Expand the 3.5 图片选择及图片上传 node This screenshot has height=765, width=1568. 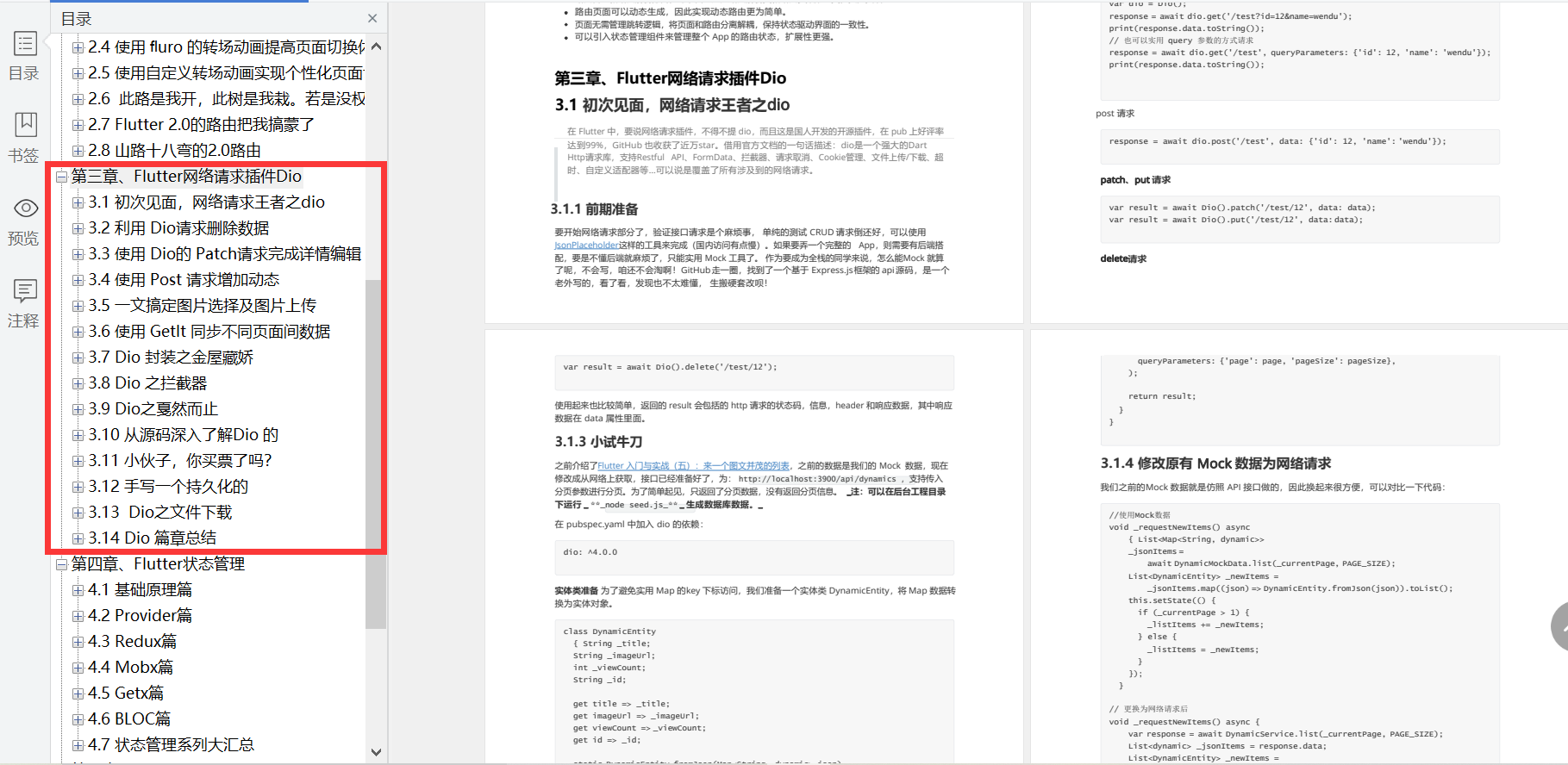pos(78,307)
